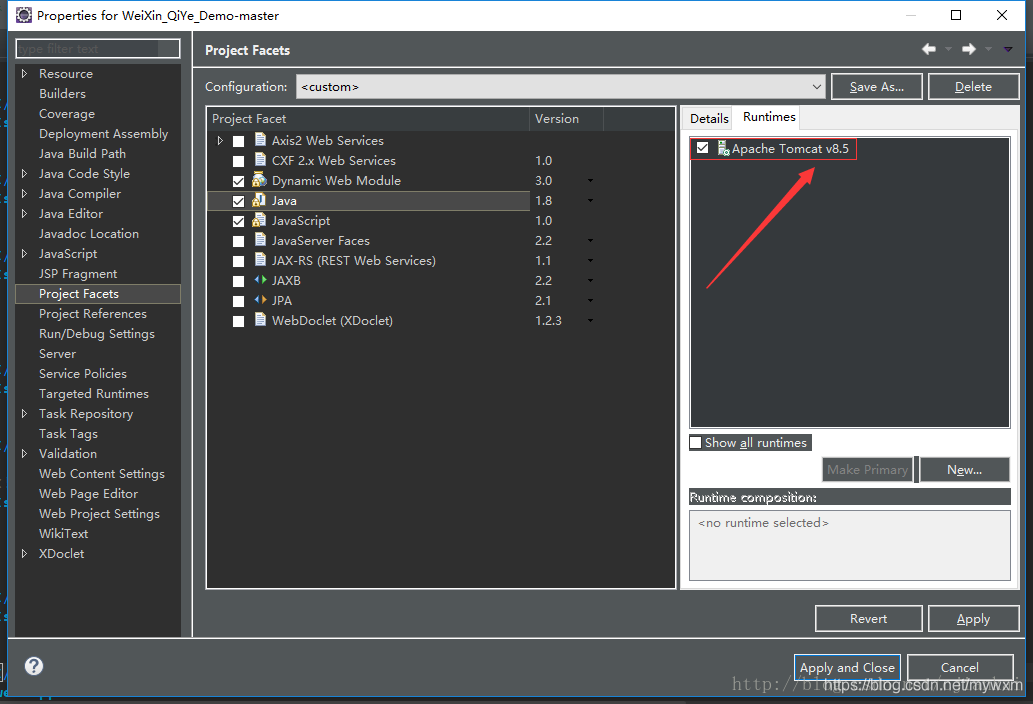Click the JAX-RS facet icon
1033x704 pixels.
260,260
